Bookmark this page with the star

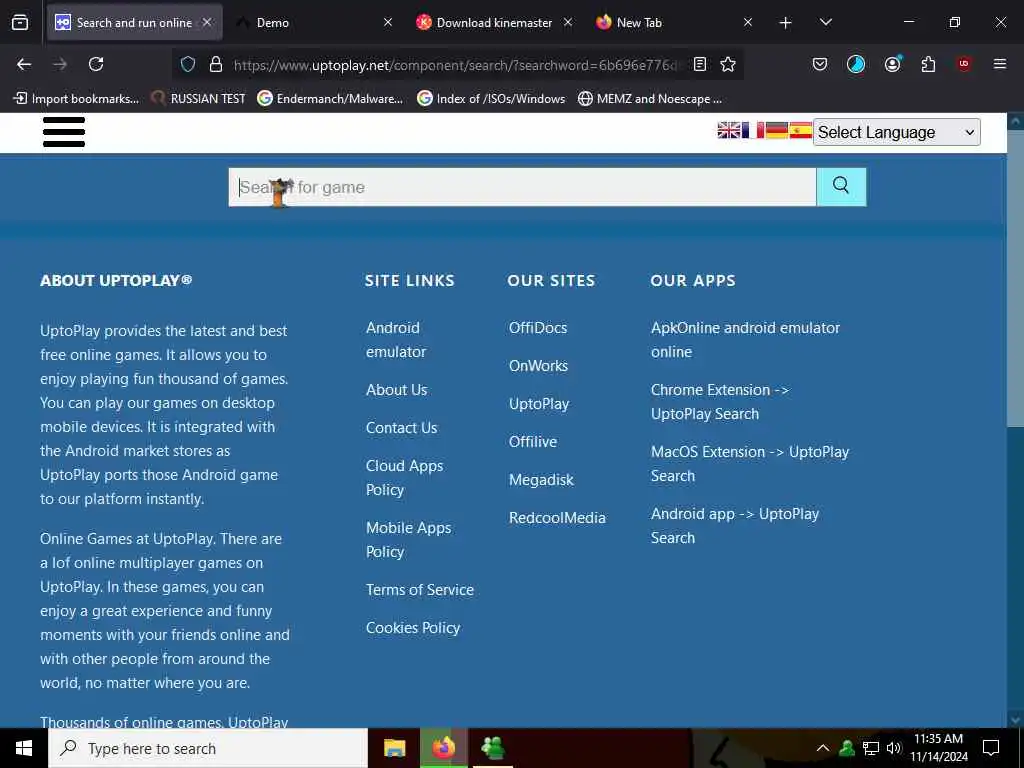click(x=728, y=64)
